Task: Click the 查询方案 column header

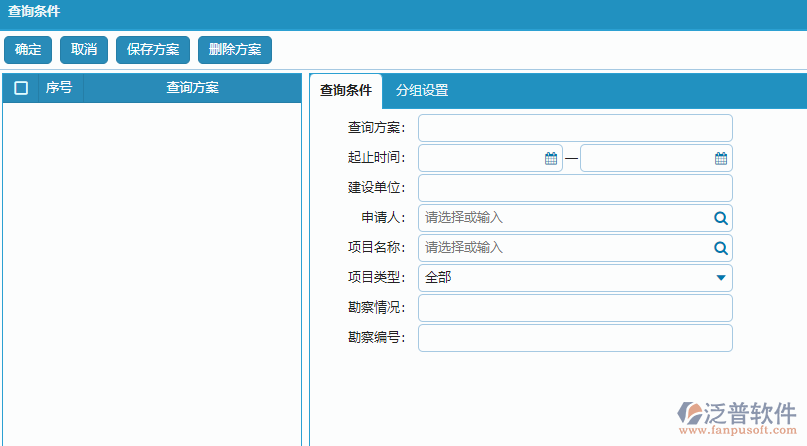Action: coord(192,88)
